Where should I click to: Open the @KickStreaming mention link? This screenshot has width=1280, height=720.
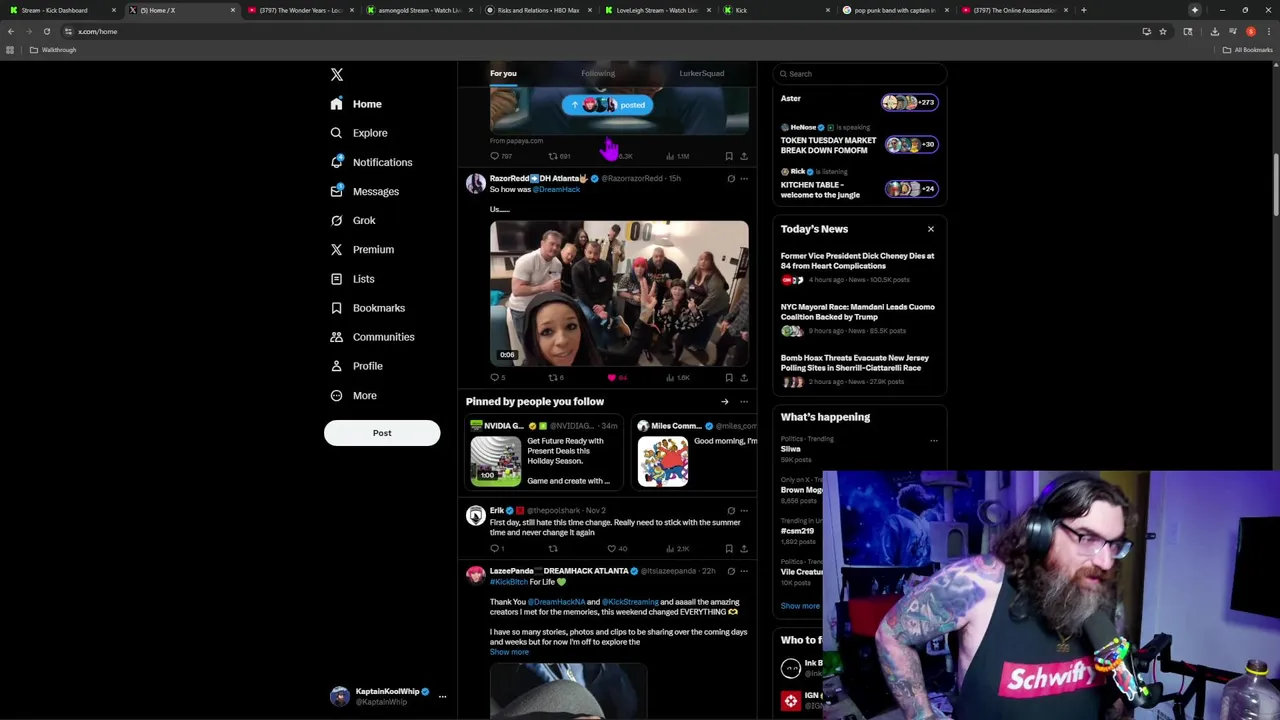tap(629, 602)
